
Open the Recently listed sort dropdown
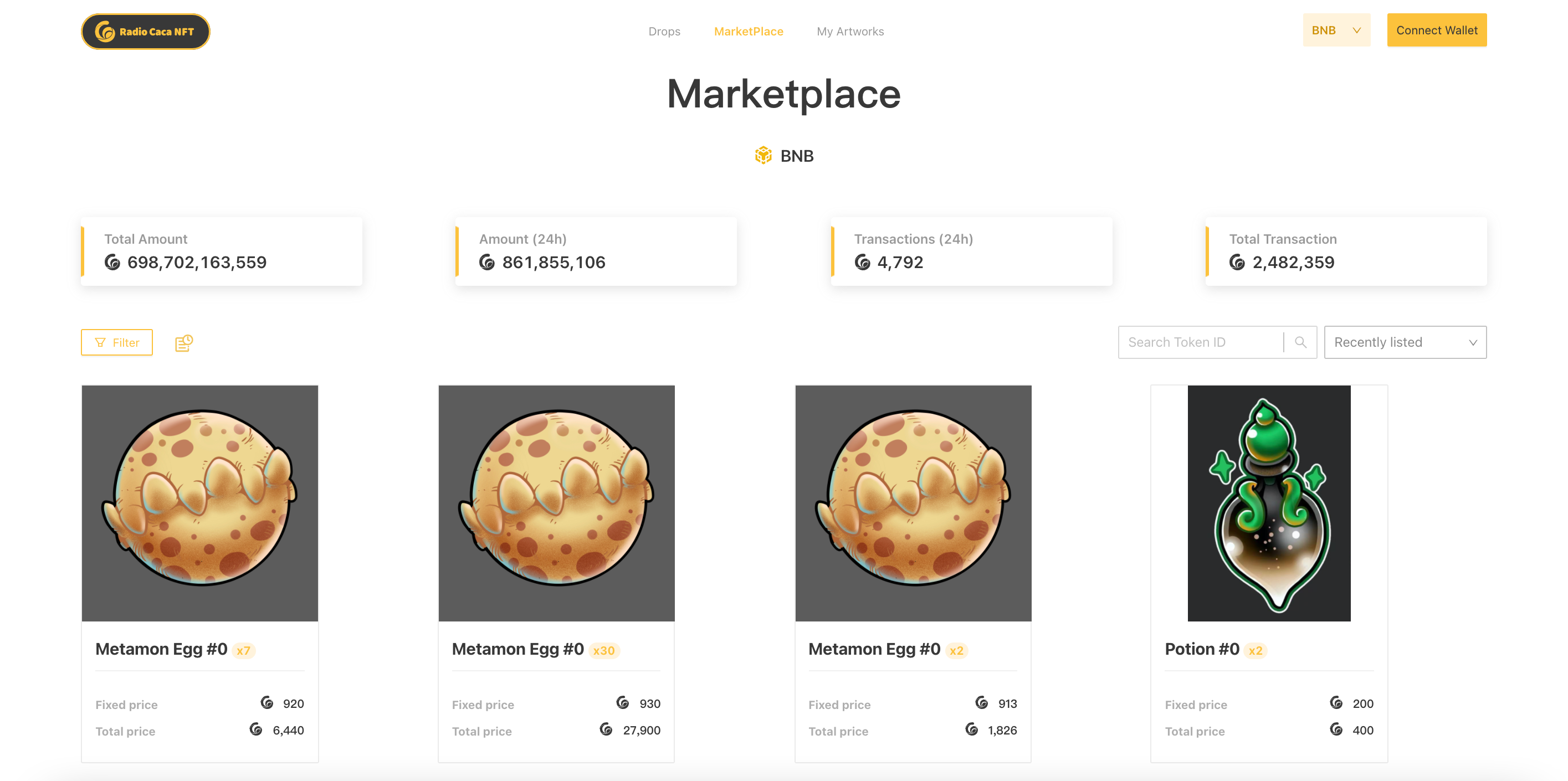click(x=1405, y=342)
